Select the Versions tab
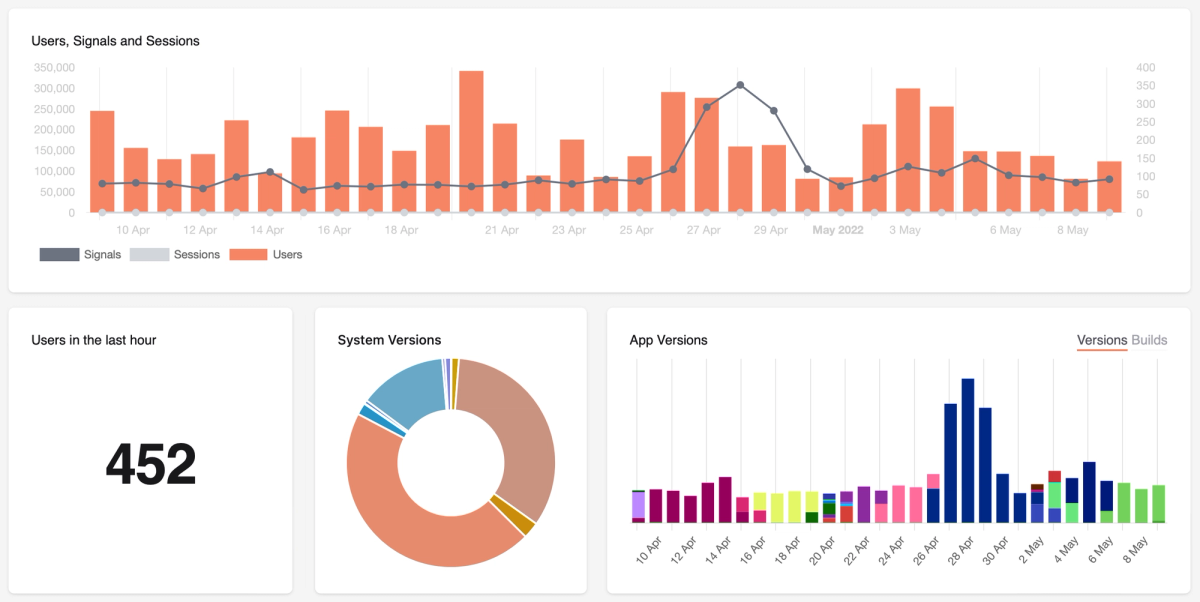The width and height of the screenshot is (1200, 602). 1103,340
